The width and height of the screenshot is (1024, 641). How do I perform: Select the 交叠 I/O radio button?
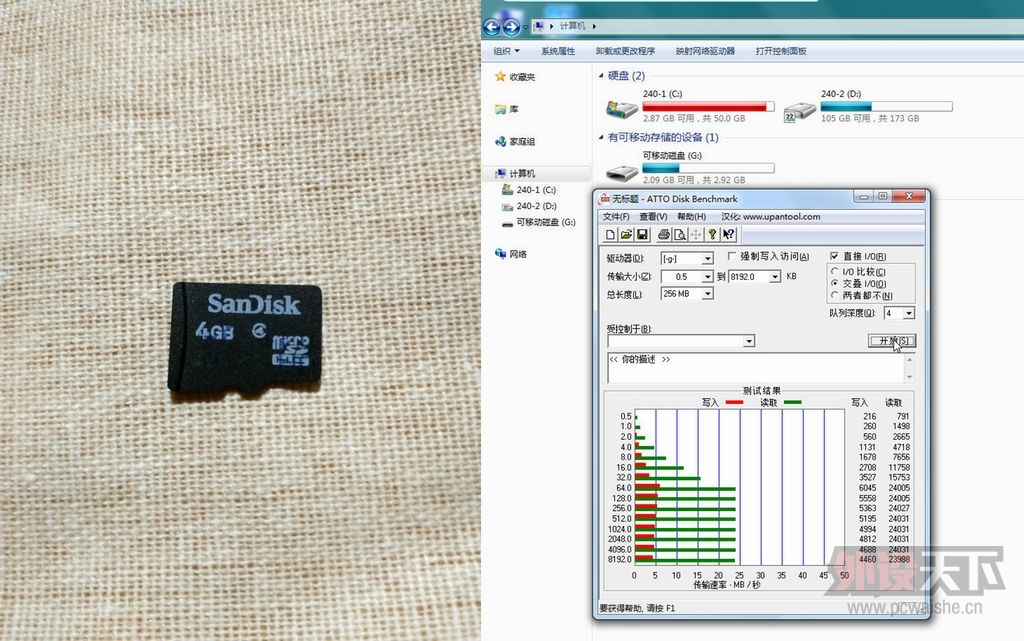click(835, 283)
